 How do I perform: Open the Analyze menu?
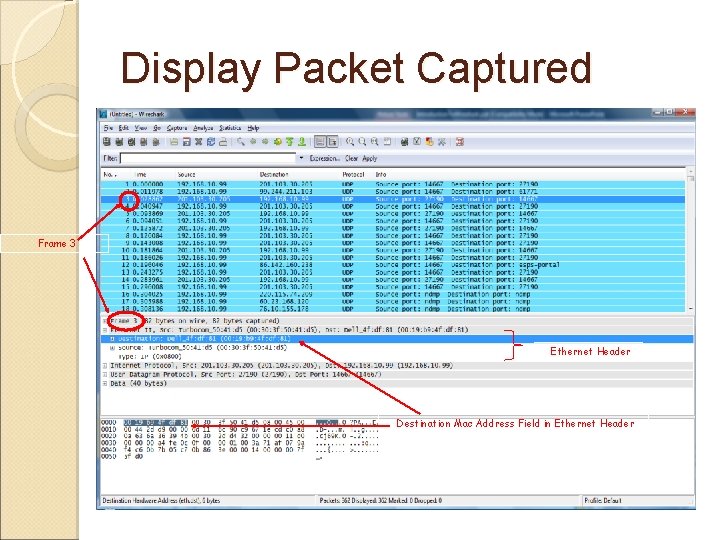pyautogui.click(x=203, y=128)
